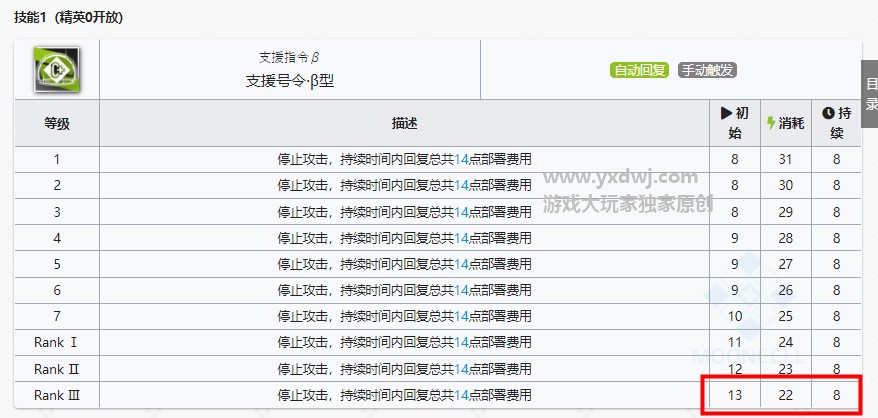Click the clock icon beside 持续
This screenshot has height=418, width=878.
[828, 113]
